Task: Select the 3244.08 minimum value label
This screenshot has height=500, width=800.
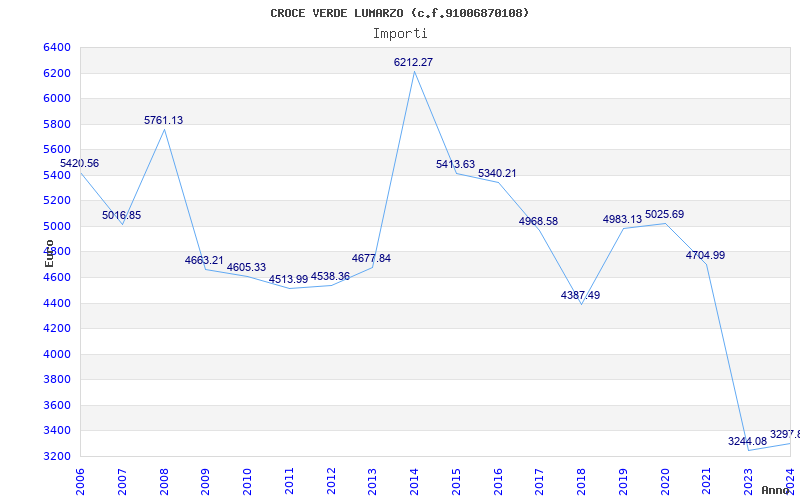Action: pyautogui.click(x=747, y=441)
